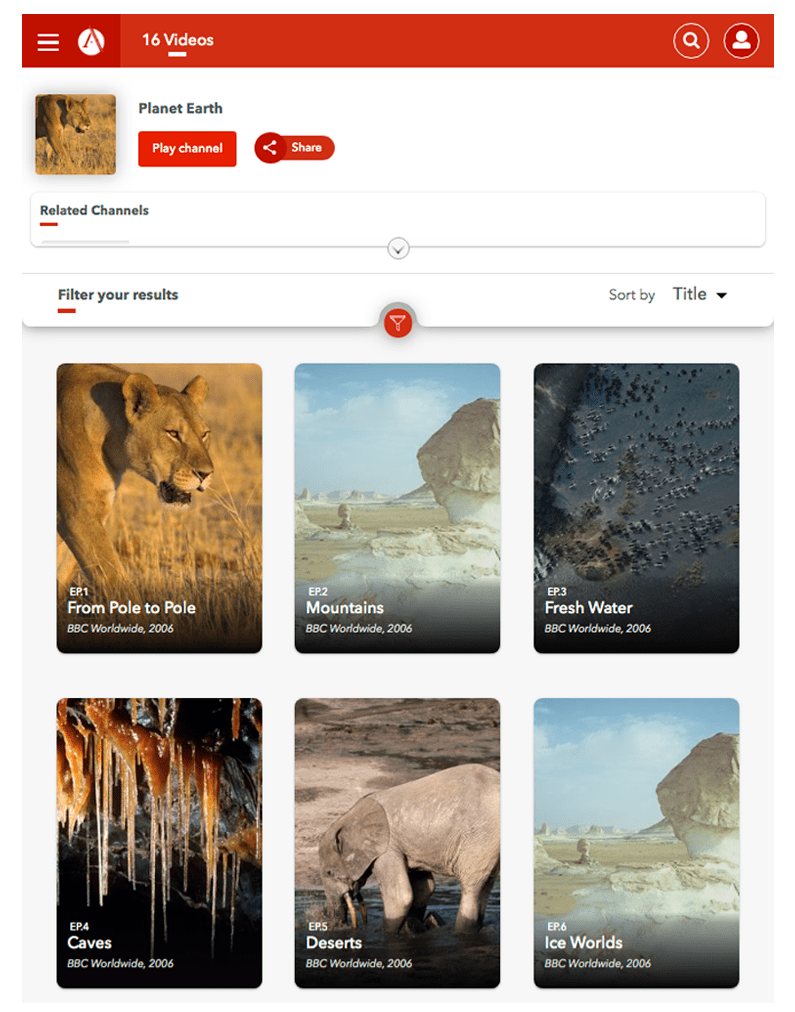This screenshot has height=1012, width=795.
Task: Click the 'Sort by' label text
Action: tap(632, 295)
